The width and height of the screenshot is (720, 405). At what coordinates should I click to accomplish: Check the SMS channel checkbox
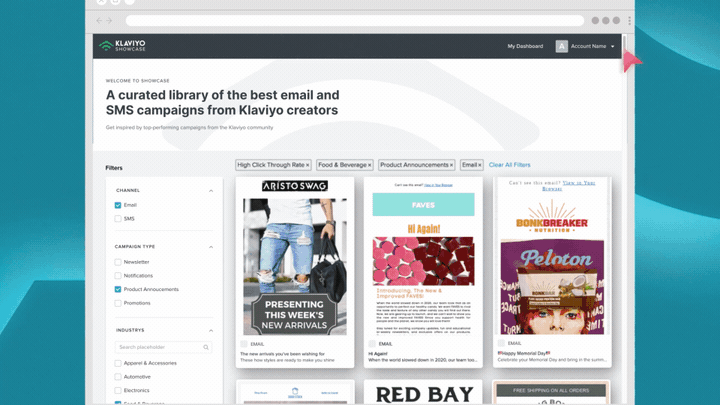pyautogui.click(x=118, y=219)
